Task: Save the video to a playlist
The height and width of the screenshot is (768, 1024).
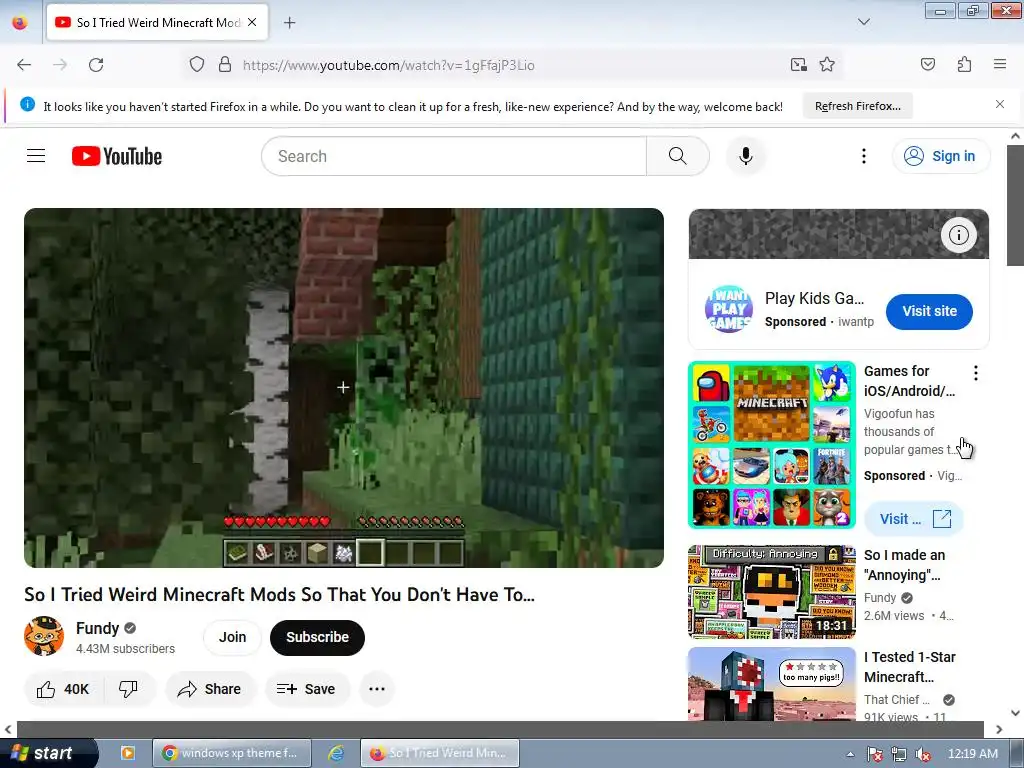Action: (306, 689)
